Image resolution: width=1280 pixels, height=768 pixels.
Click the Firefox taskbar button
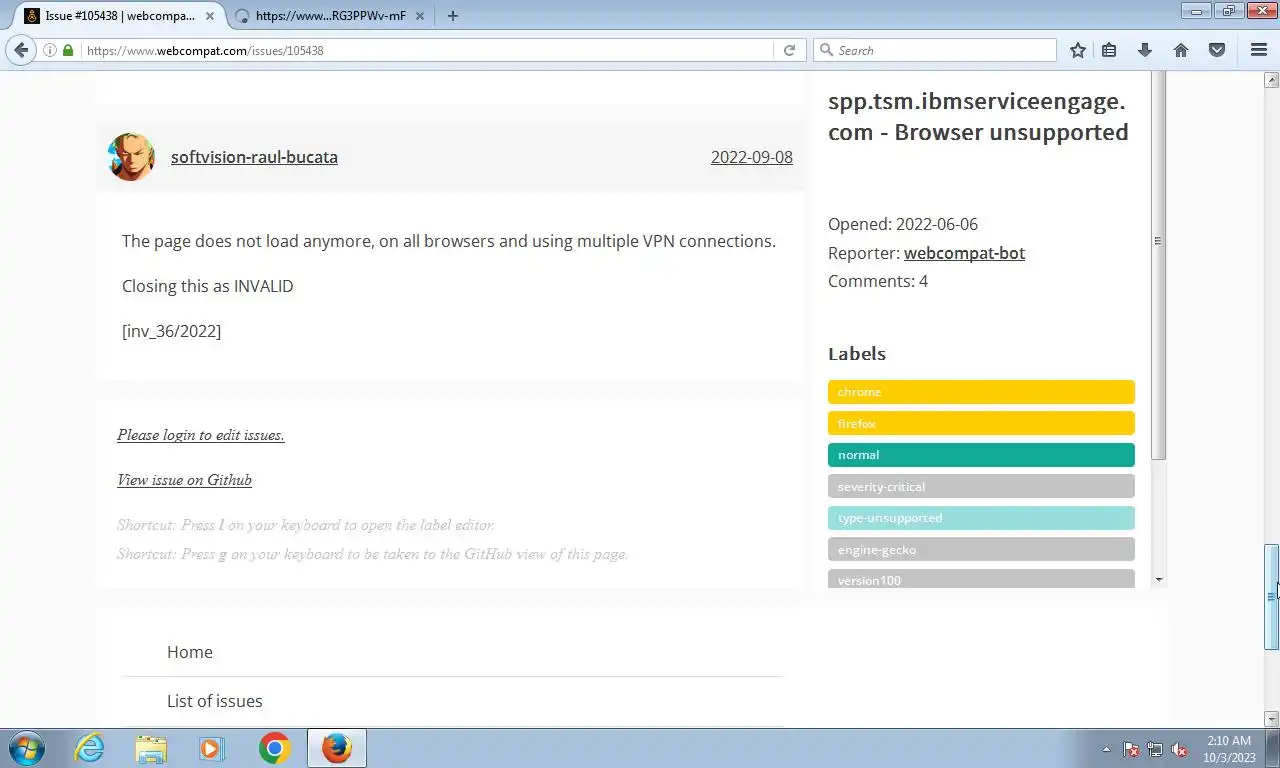point(337,748)
